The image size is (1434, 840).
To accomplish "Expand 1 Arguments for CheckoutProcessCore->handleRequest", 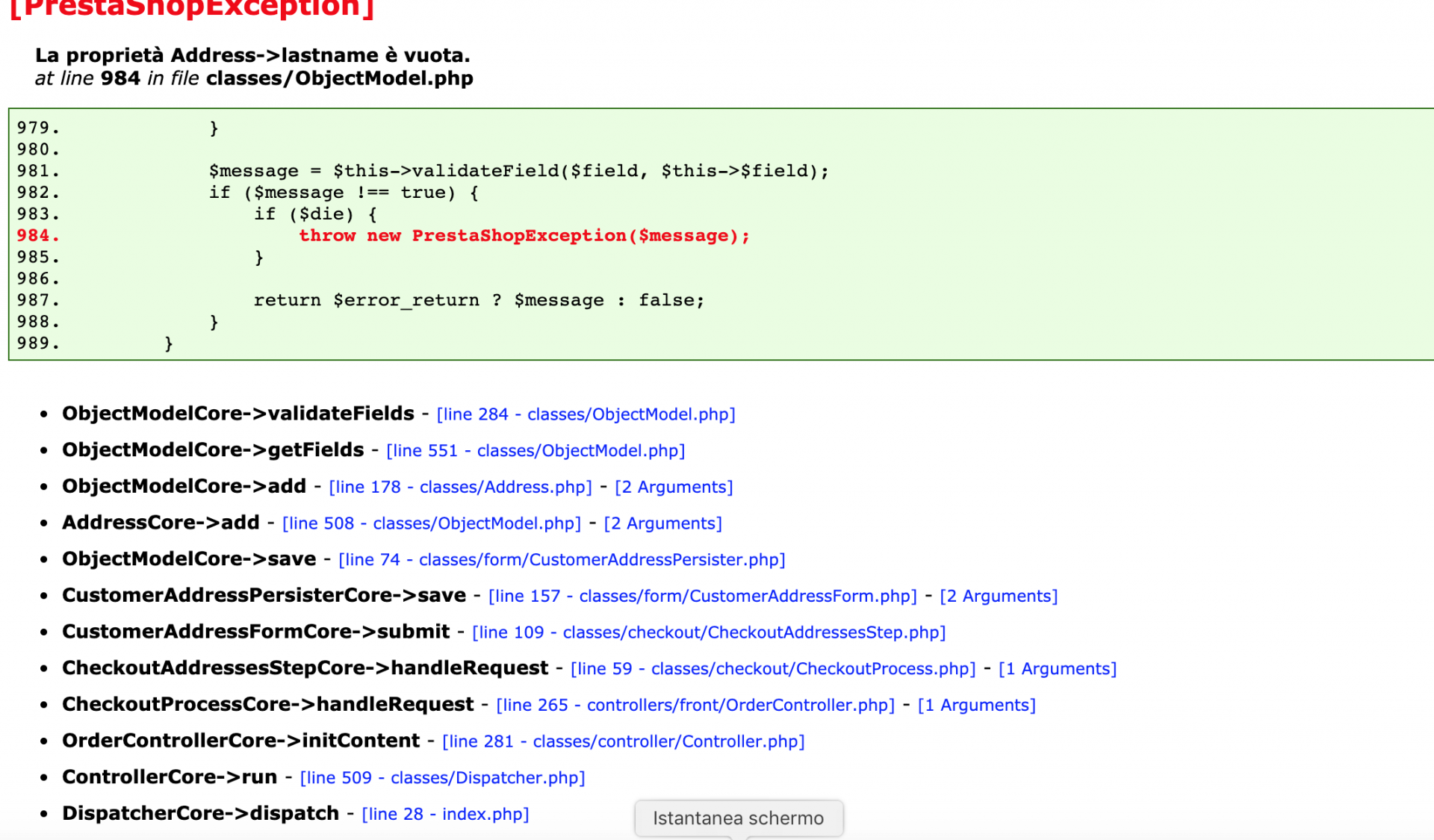I will coord(976,705).
